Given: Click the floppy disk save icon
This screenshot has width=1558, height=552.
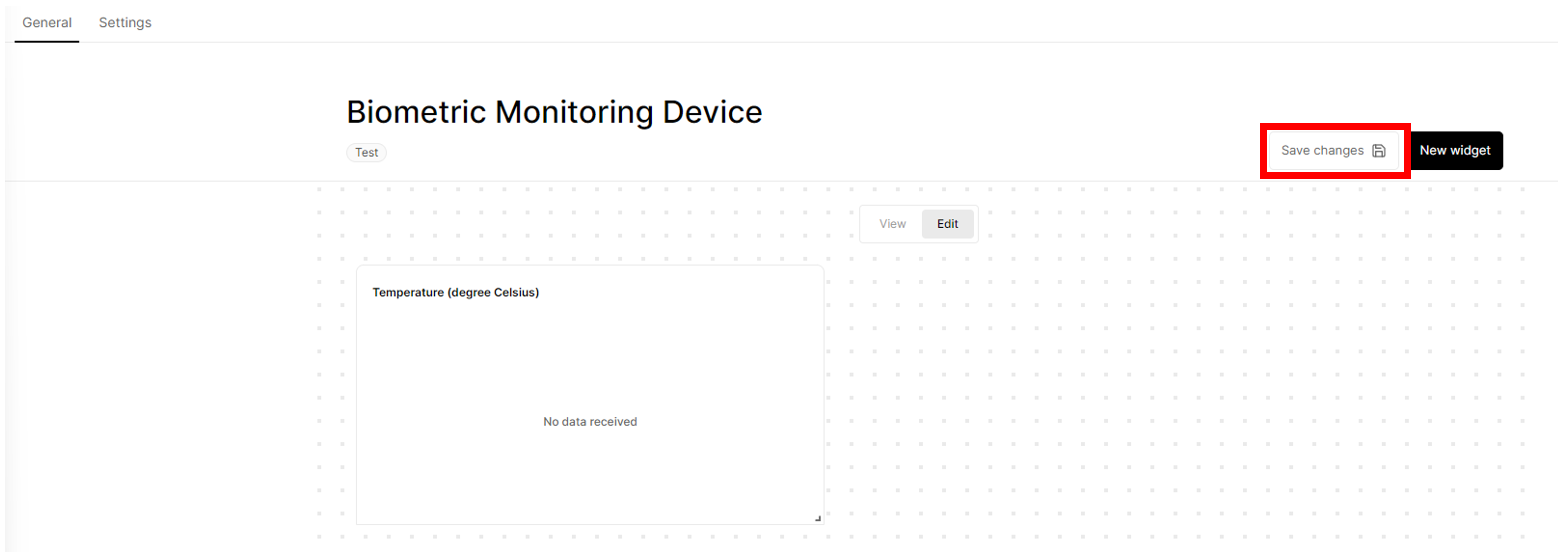Looking at the screenshot, I should click(1378, 151).
